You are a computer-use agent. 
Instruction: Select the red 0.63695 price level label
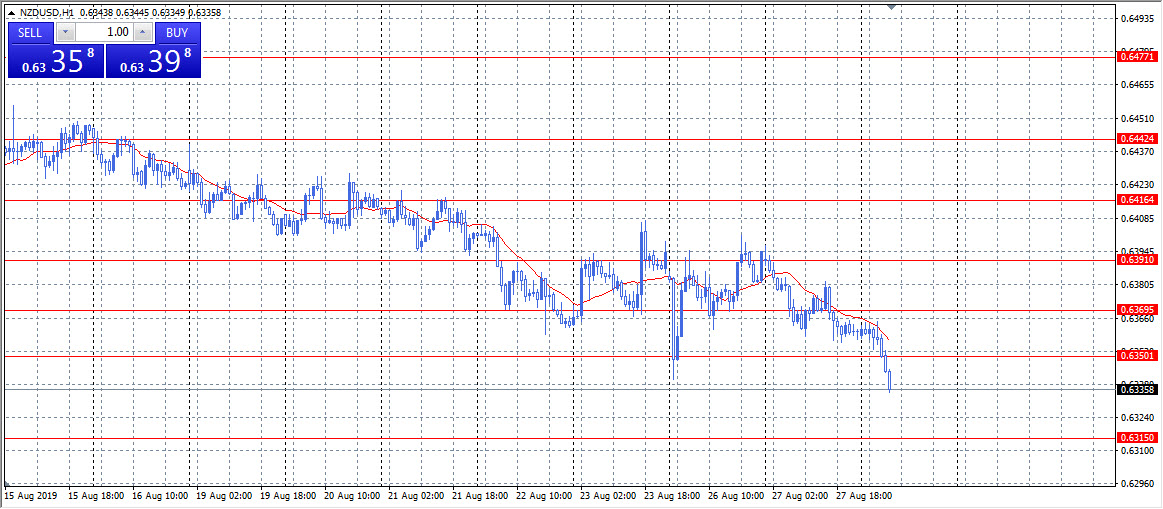tap(1135, 309)
